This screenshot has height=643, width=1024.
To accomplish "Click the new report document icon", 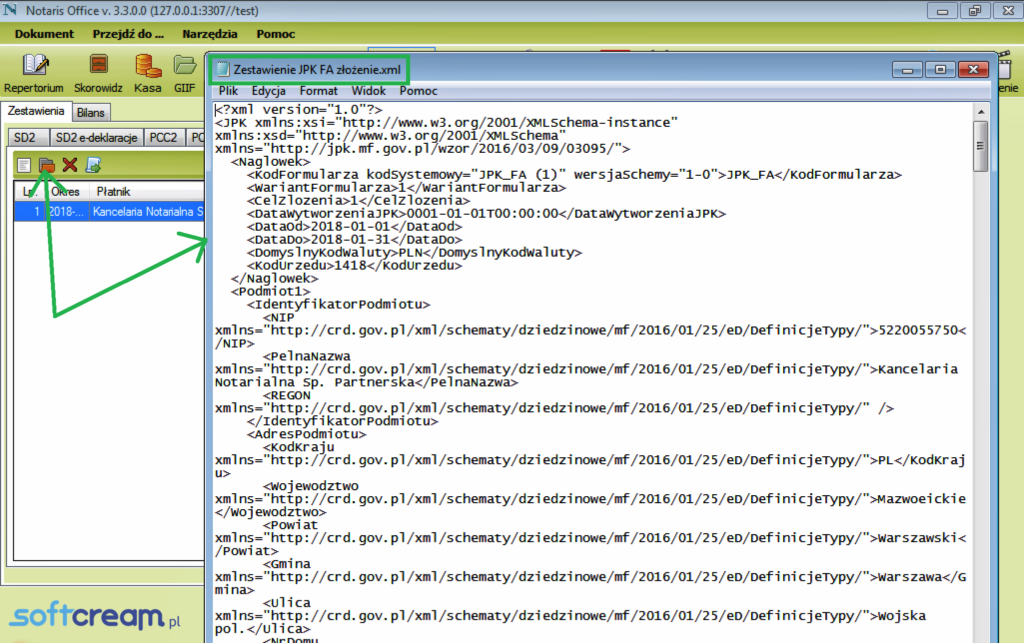I will [24, 165].
